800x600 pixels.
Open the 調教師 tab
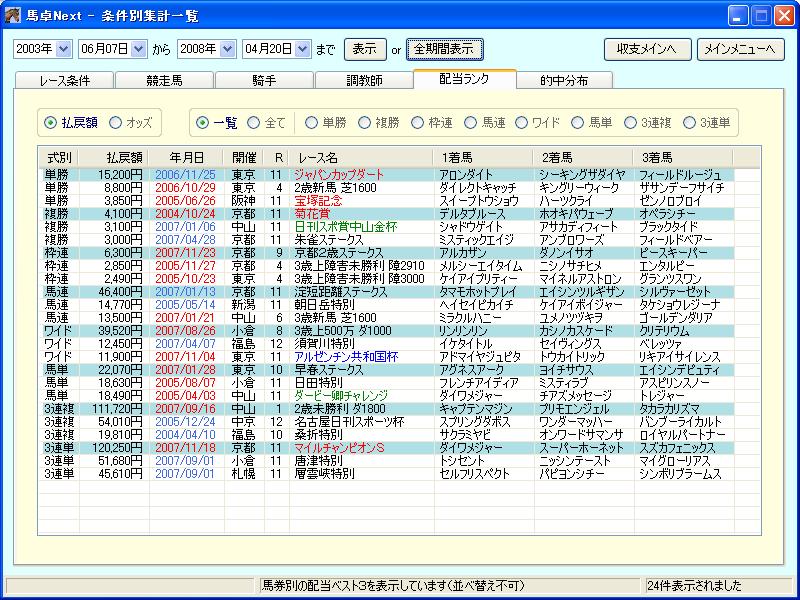(364, 81)
